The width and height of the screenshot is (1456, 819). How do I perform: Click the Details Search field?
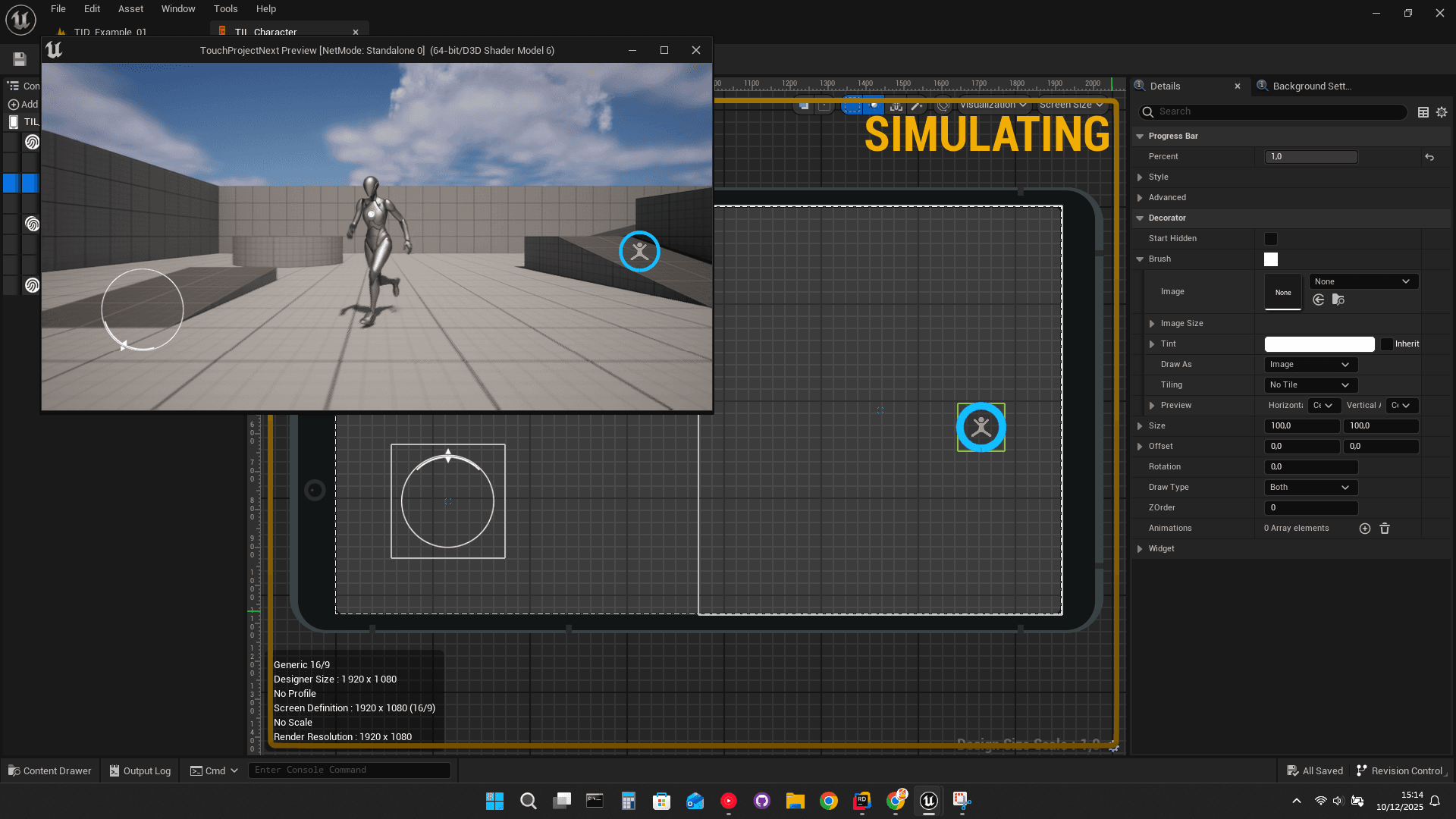tap(1274, 112)
